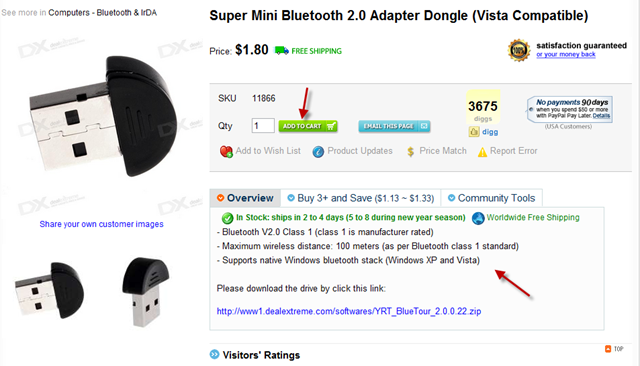Switch to the Community Tools tab
Image resolution: width=640 pixels, height=366 pixels.
point(492,198)
